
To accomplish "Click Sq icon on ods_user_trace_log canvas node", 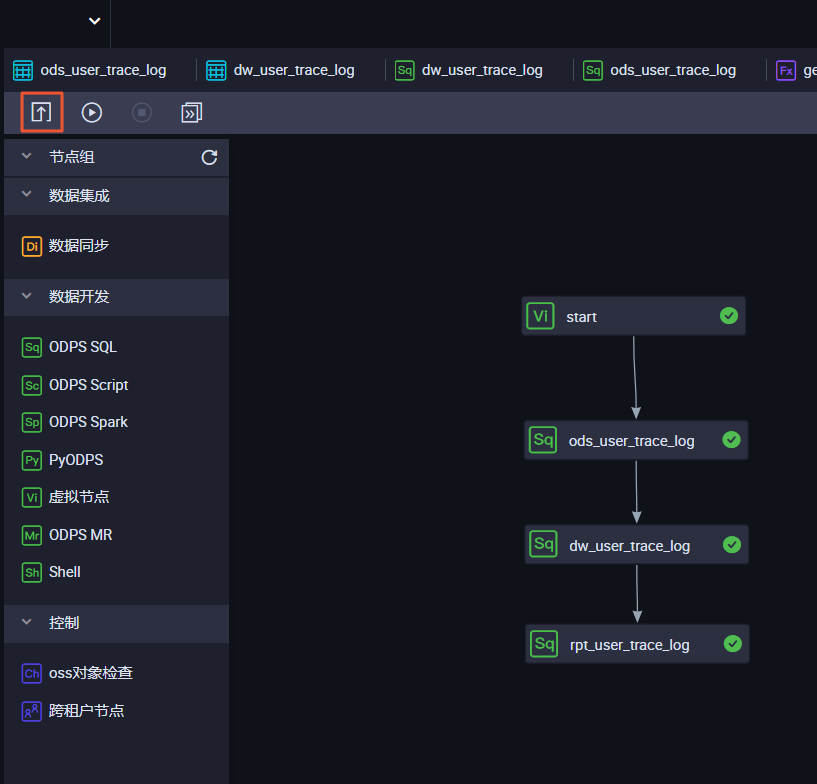I will coord(543,440).
